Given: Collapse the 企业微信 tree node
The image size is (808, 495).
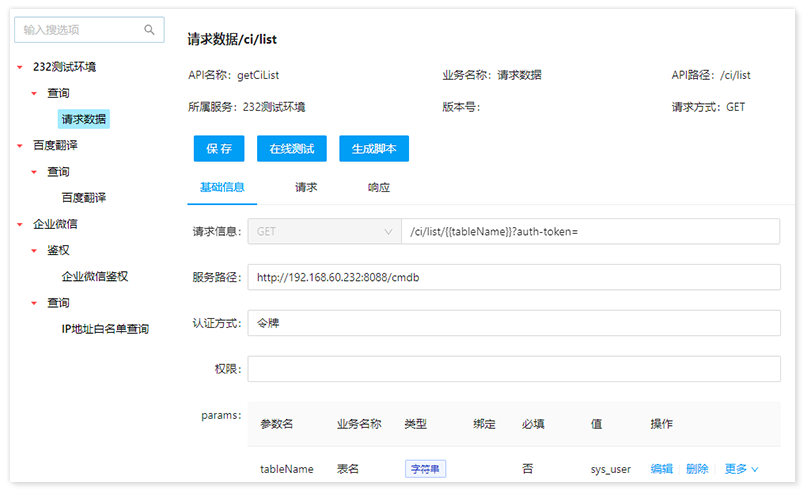Looking at the screenshot, I should coord(20,224).
